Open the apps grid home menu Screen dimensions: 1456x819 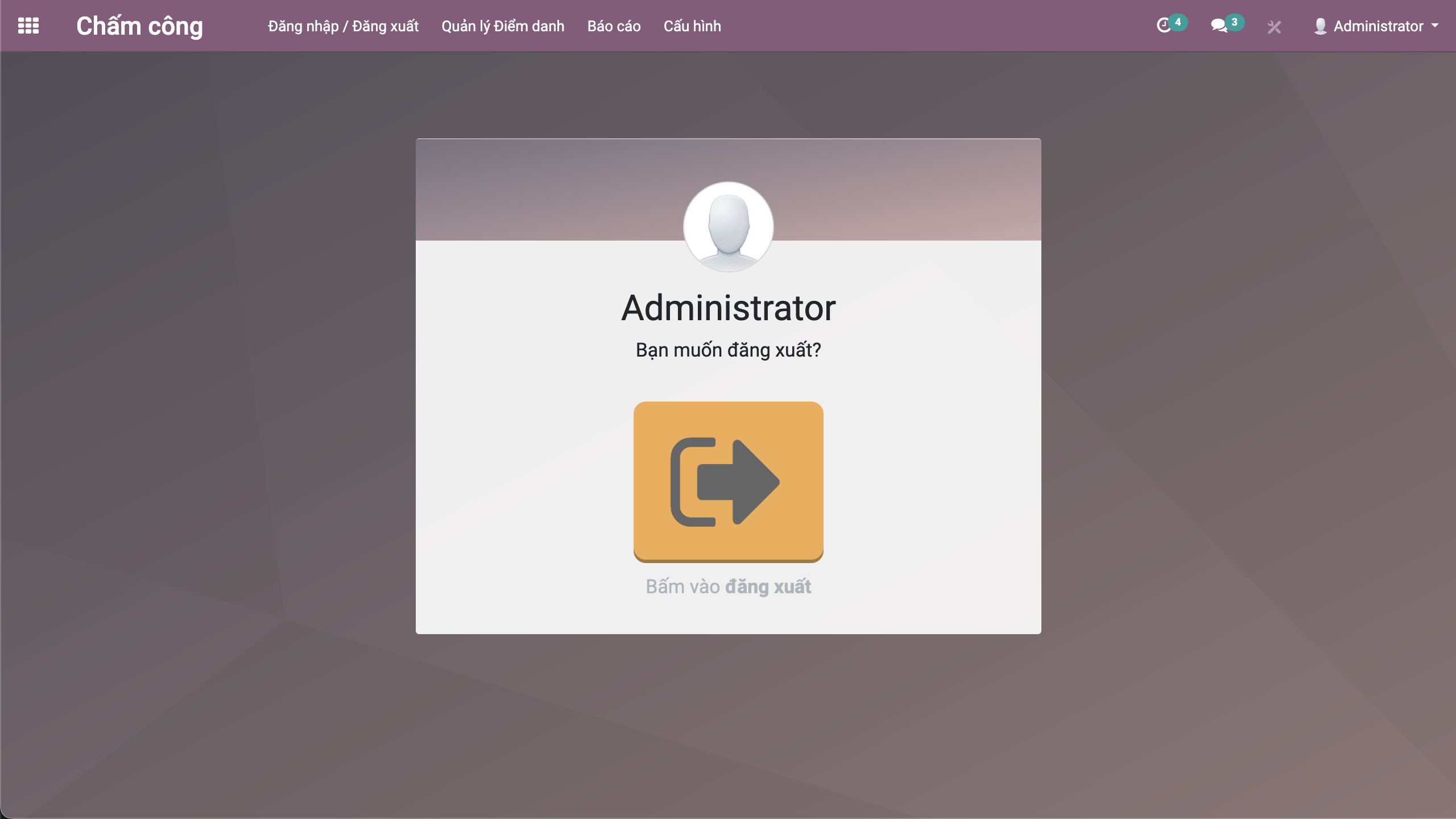click(x=28, y=26)
